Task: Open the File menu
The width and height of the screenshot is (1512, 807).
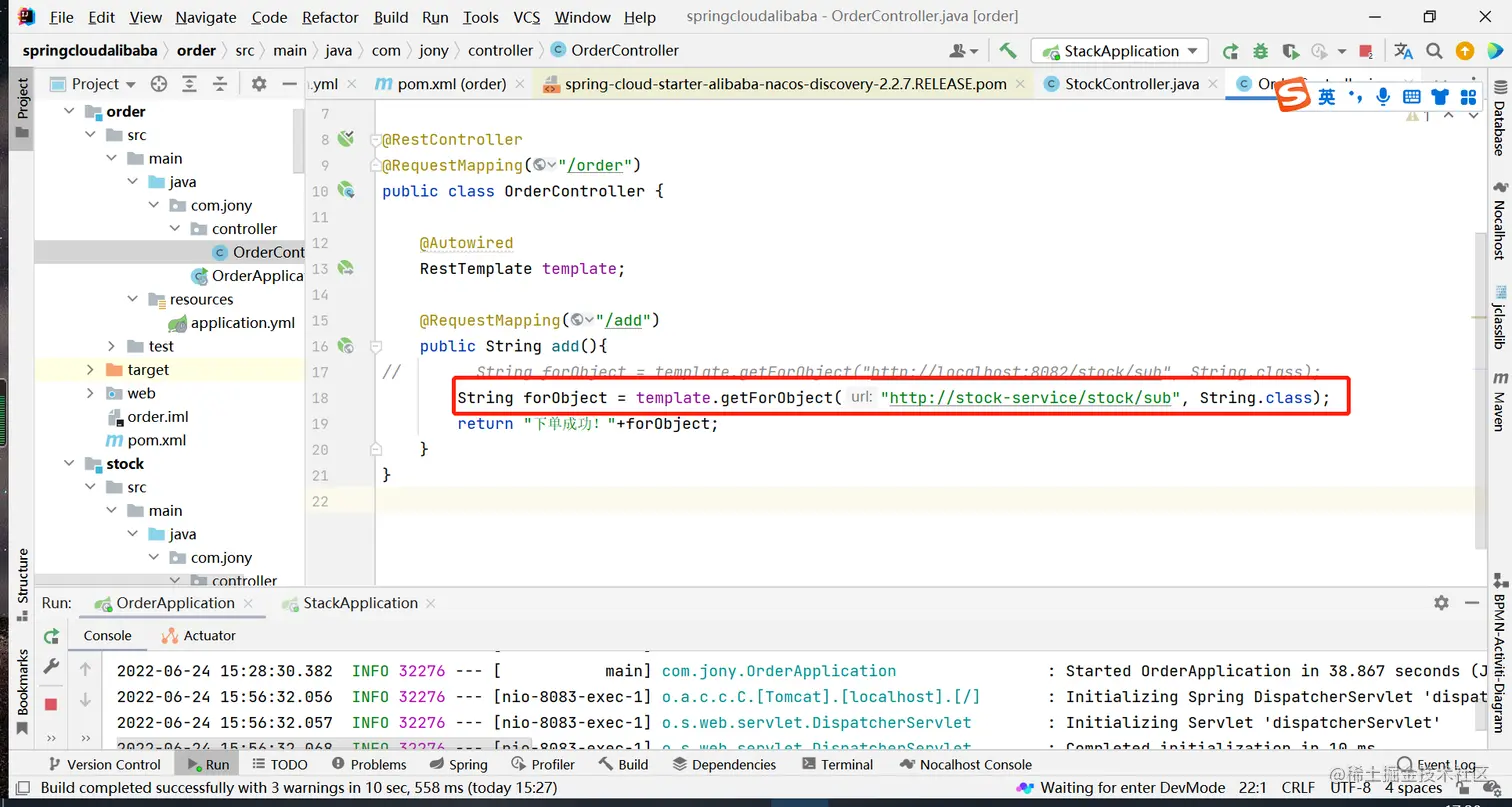Action: [61, 17]
